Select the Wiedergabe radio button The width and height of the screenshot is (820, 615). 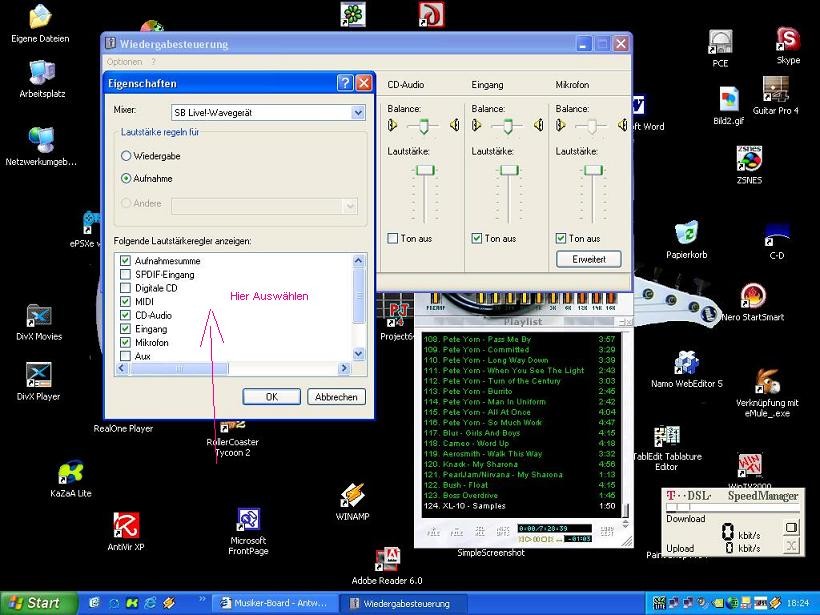click(126, 156)
